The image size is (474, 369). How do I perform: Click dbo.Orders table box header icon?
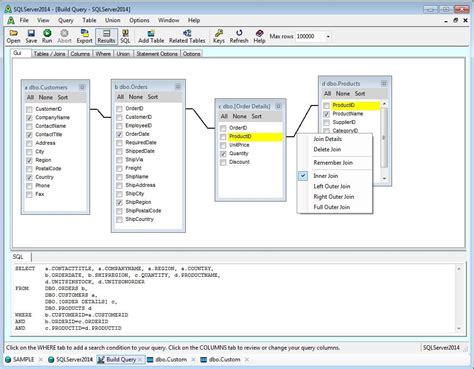(178, 87)
